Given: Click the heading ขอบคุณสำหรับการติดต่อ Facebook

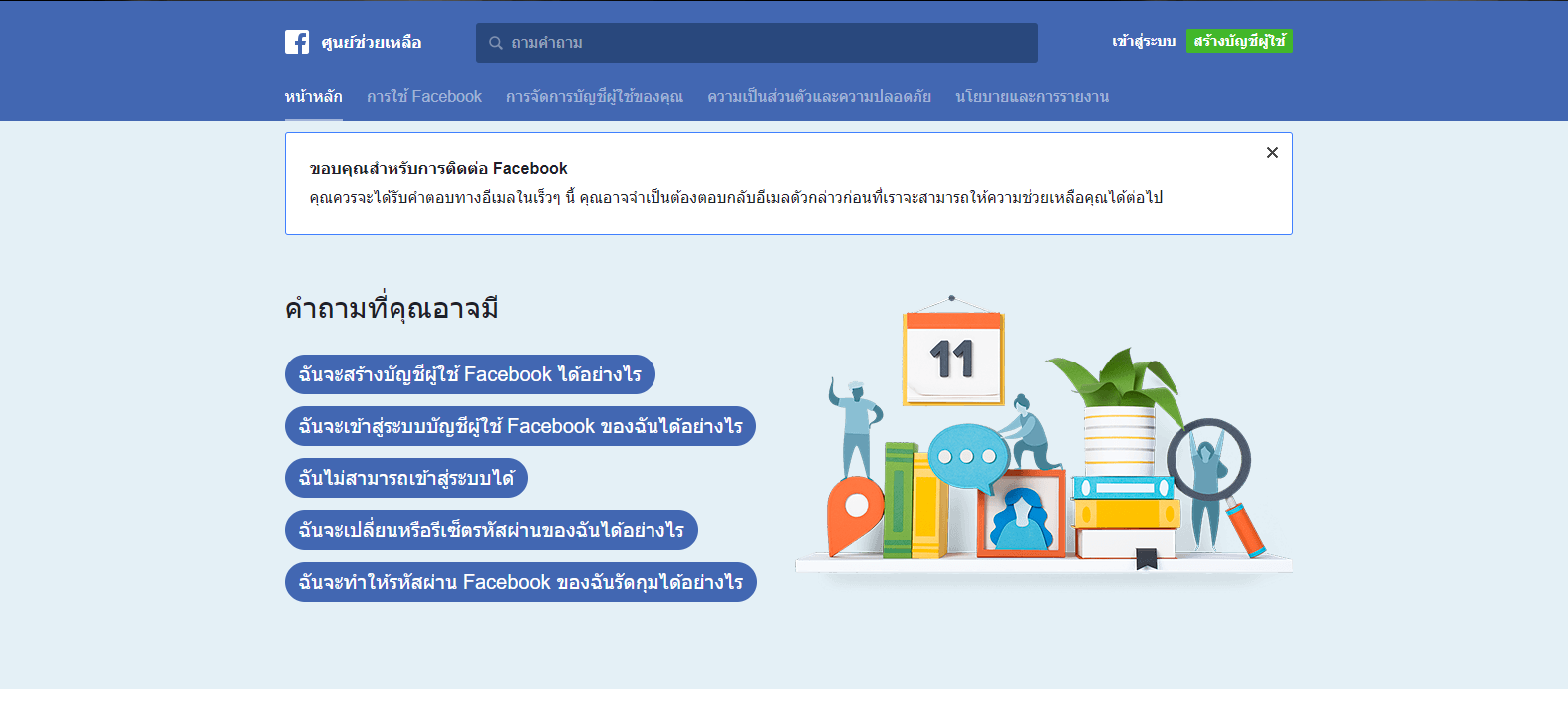Looking at the screenshot, I should [x=438, y=168].
